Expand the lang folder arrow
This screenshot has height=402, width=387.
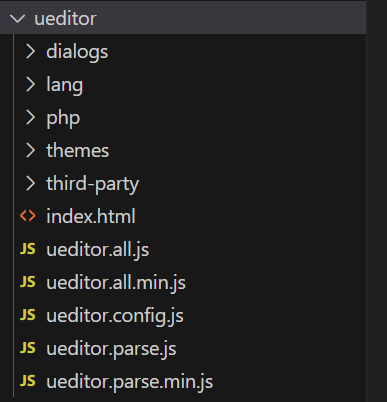tap(30, 84)
